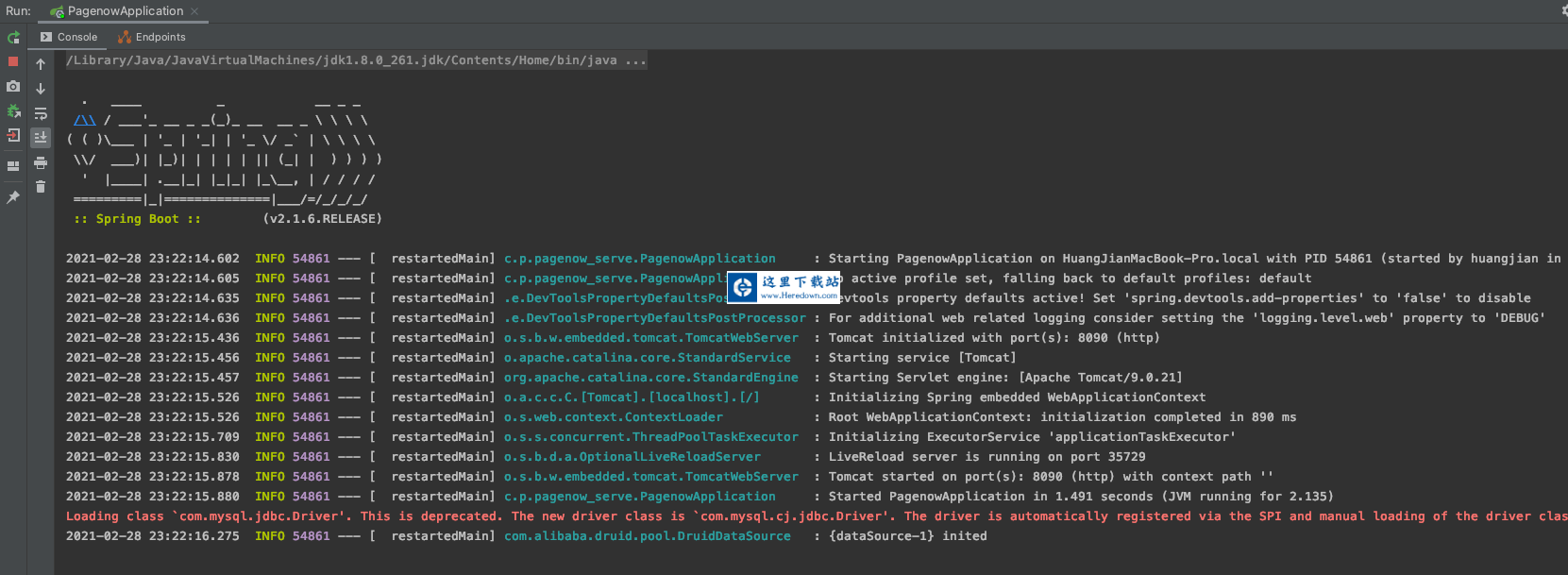Clear all console output with trash icon
The height and width of the screenshot is (575, 1568).
click(41, 187)
